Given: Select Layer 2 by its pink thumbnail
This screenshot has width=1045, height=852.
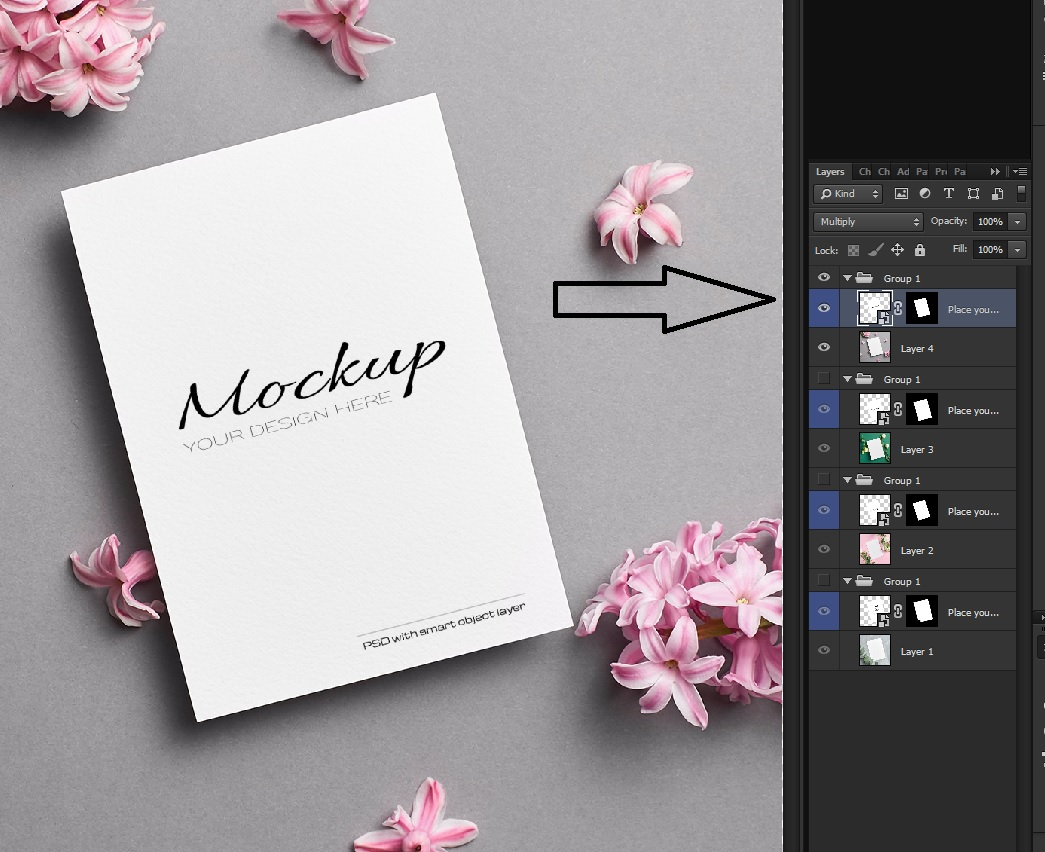Looking at the screenshot, I should click(x=875, y=549).
